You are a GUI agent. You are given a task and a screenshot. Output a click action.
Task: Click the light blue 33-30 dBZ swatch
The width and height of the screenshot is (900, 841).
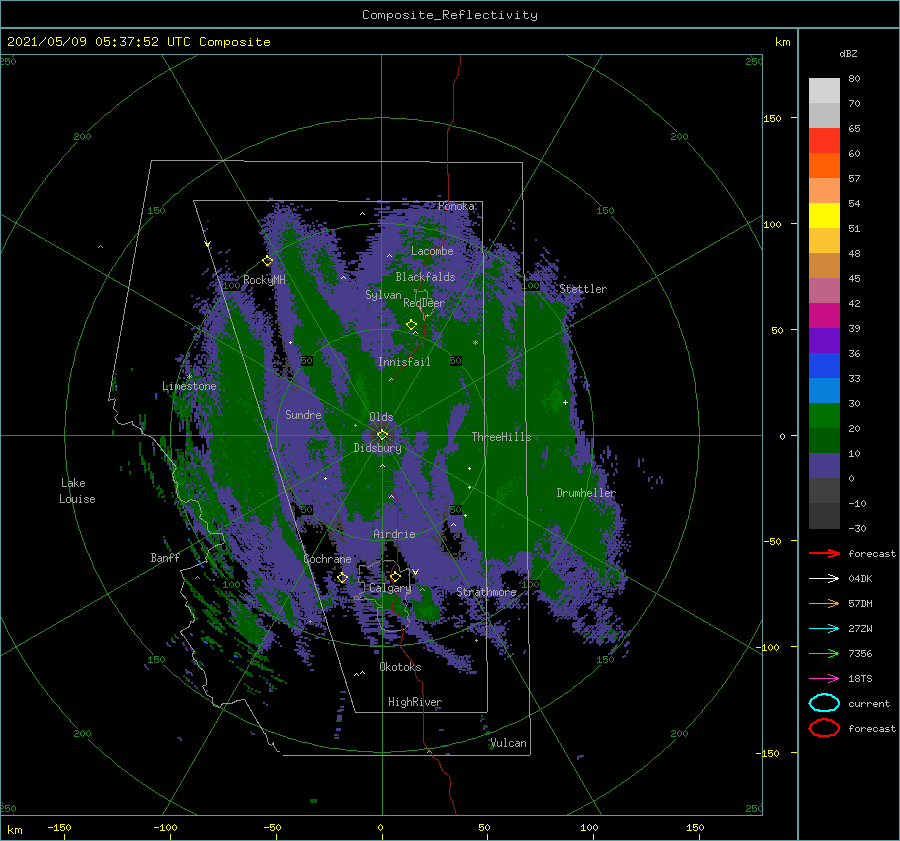[x=824, y=391]
